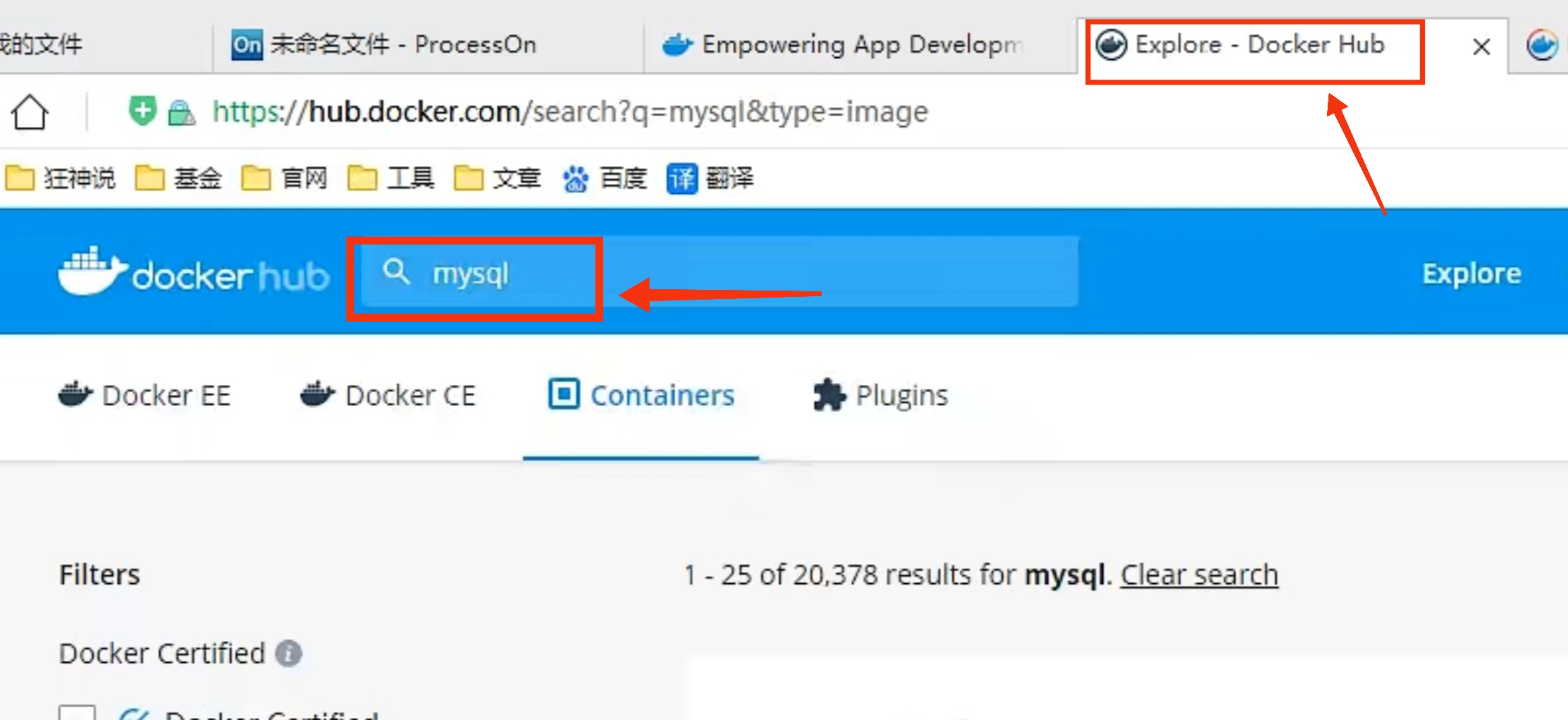This screenshot has width=1568, height=720.
Task: Click the Filters heading text
Action: 99,575
